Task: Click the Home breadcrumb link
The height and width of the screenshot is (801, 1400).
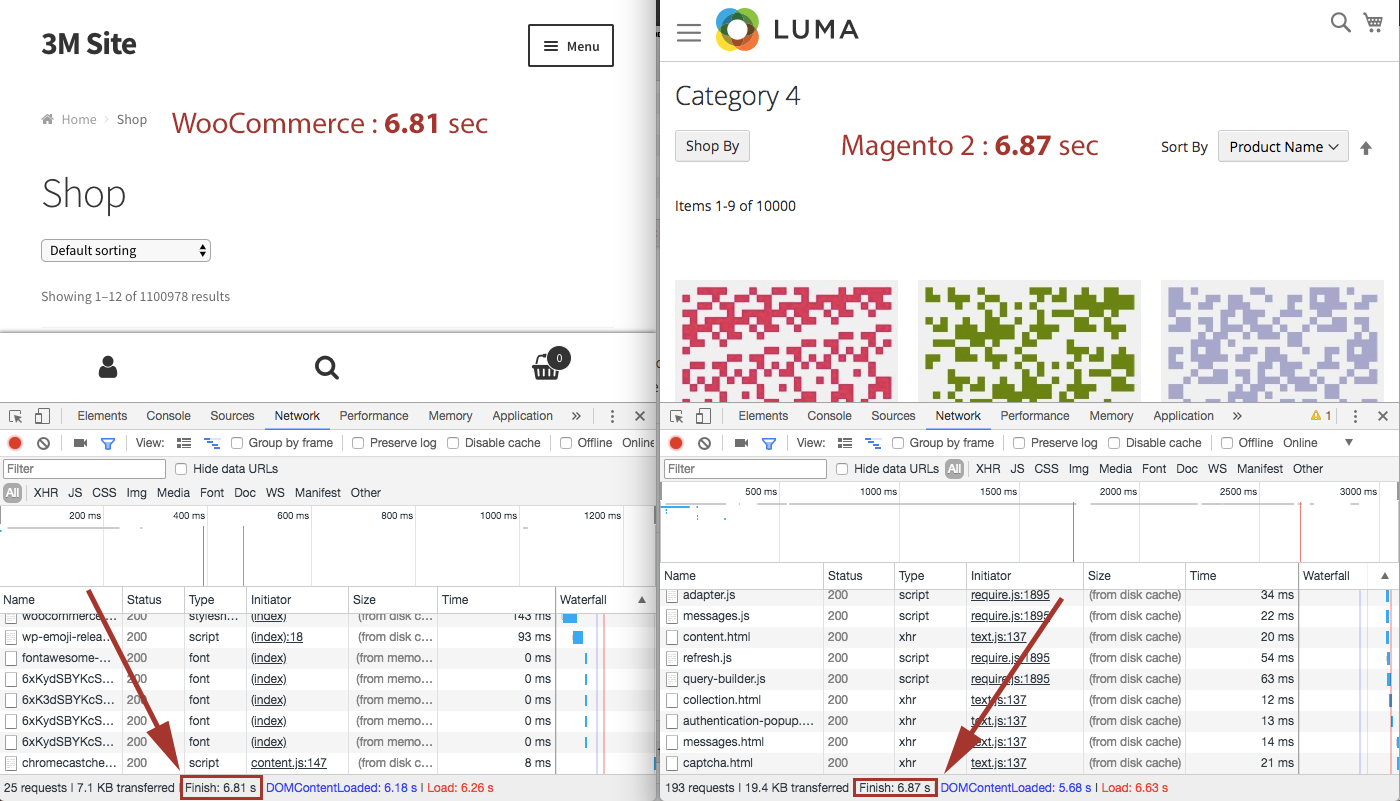Action: point(79,120)
